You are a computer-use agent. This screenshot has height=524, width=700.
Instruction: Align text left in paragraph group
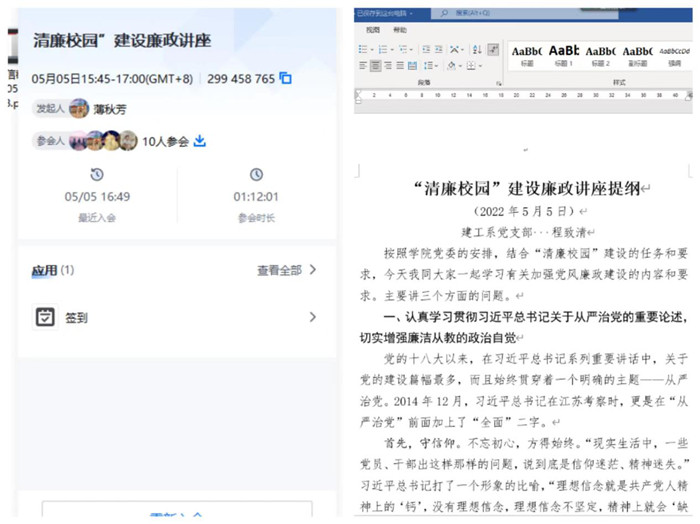tap(362, 66)
